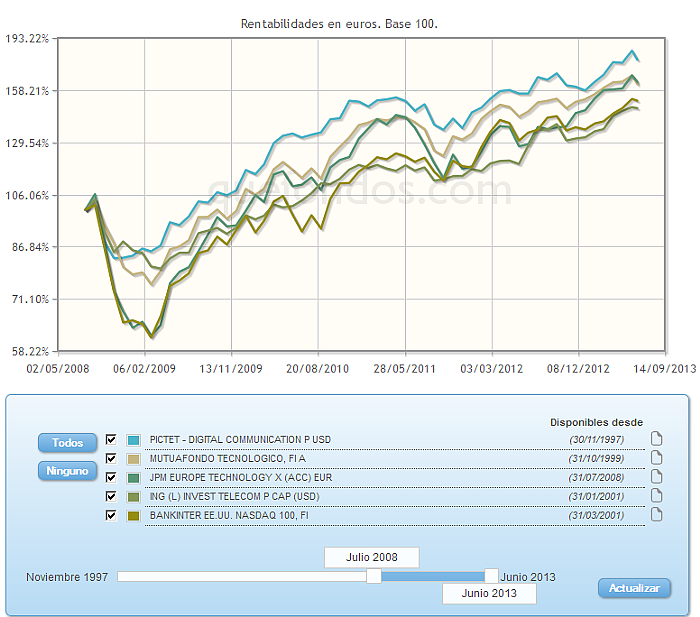Select the JPM EUROPE TECHNOLOGY X (ACC) EUR name
The height and width of the screenshot is (617, 700).
point(241,478)
